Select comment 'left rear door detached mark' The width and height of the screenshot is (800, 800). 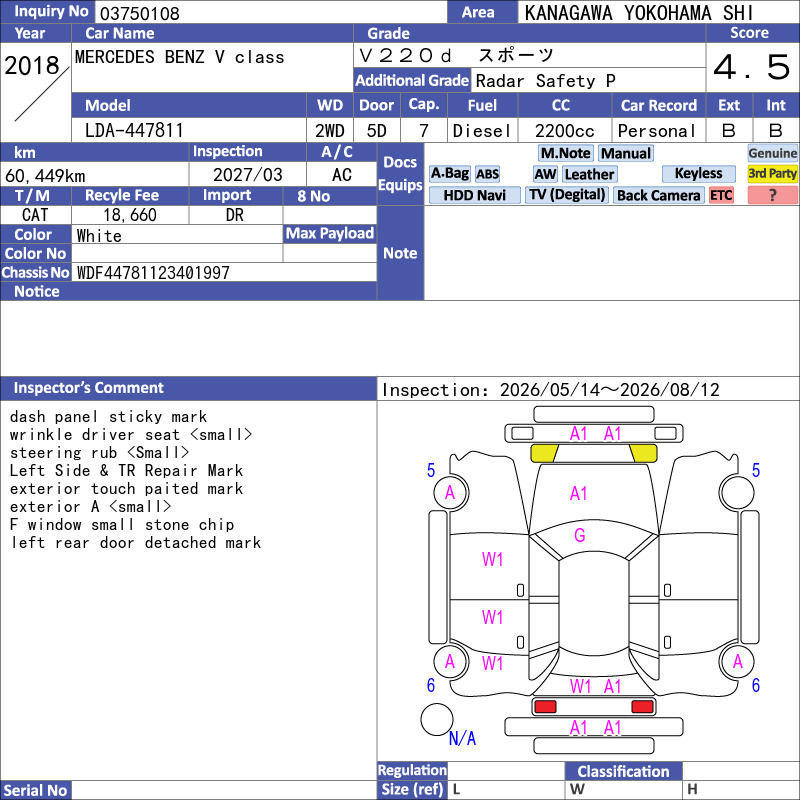click(136, 542)
